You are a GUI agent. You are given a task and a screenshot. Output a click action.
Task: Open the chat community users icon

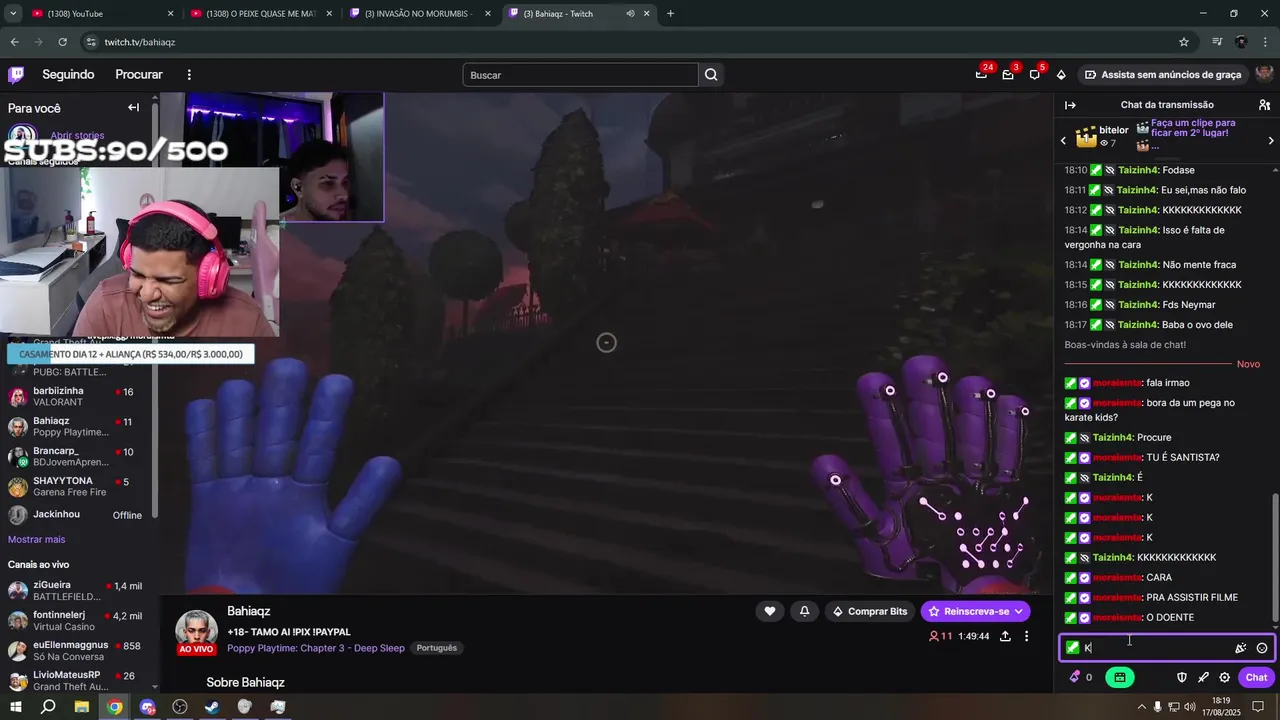pos(1264,105)
